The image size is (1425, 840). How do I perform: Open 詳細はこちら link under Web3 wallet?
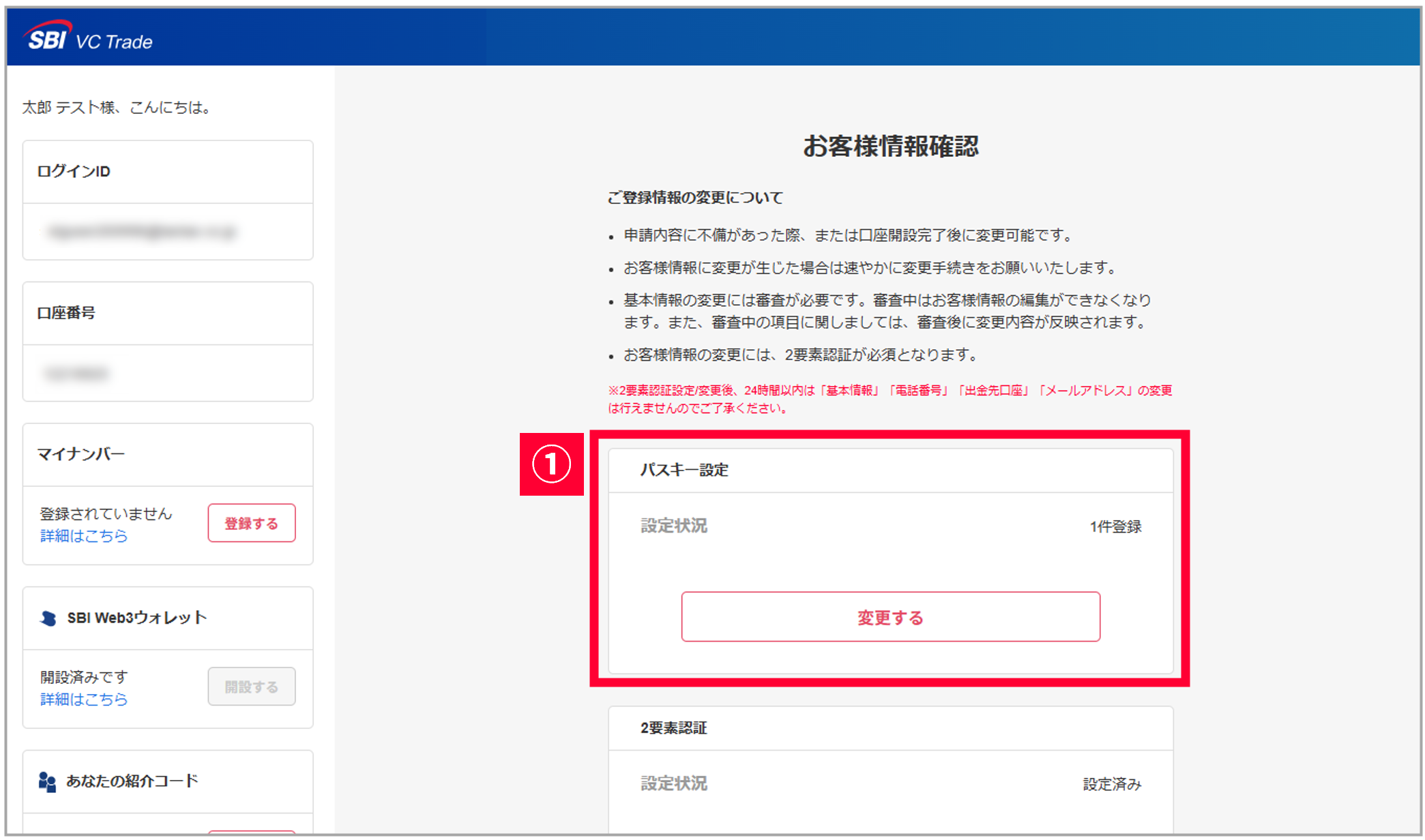83,700
